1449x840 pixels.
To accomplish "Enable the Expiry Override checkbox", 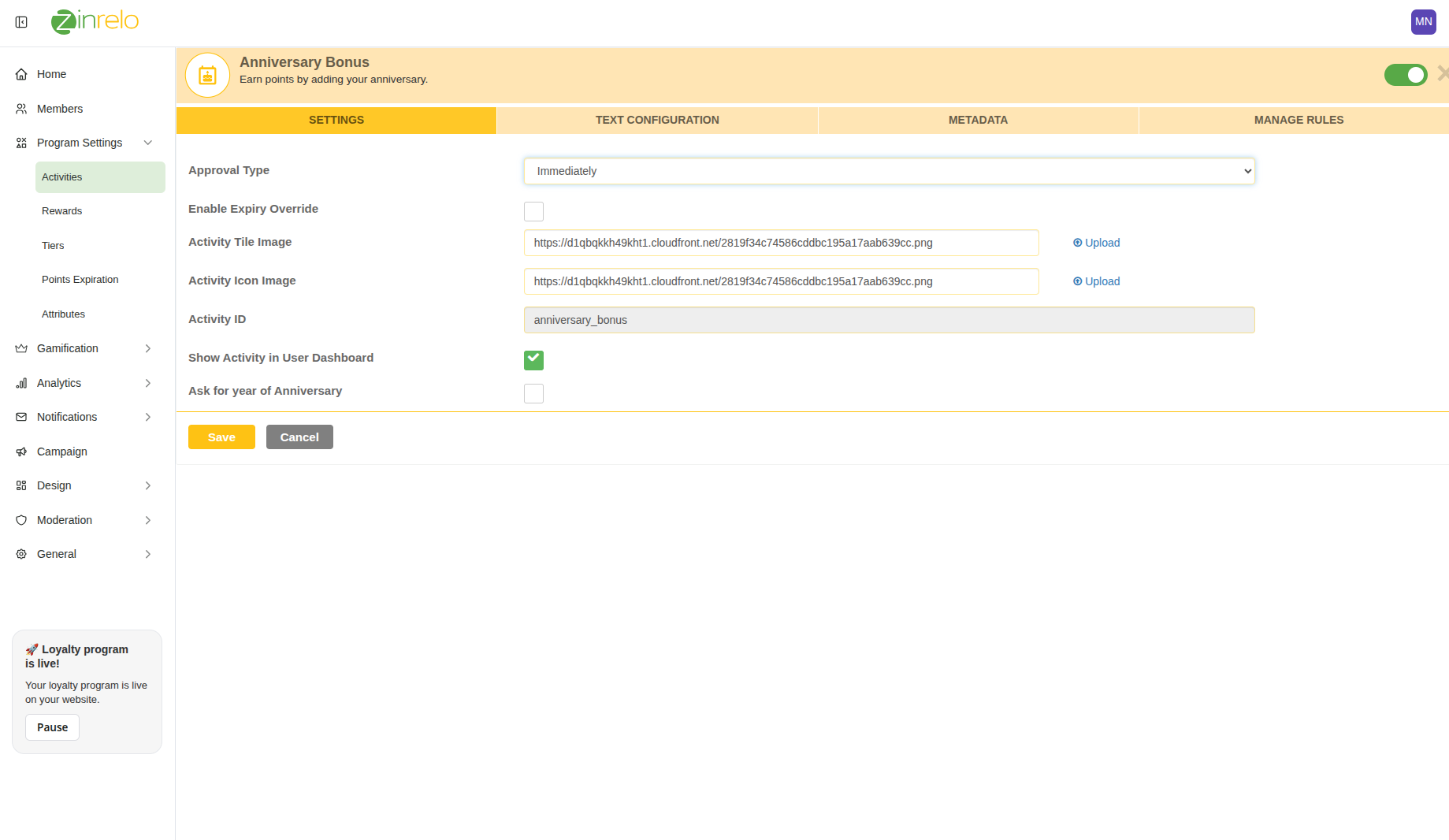I will pyautogui.click(x=533, y=211).
